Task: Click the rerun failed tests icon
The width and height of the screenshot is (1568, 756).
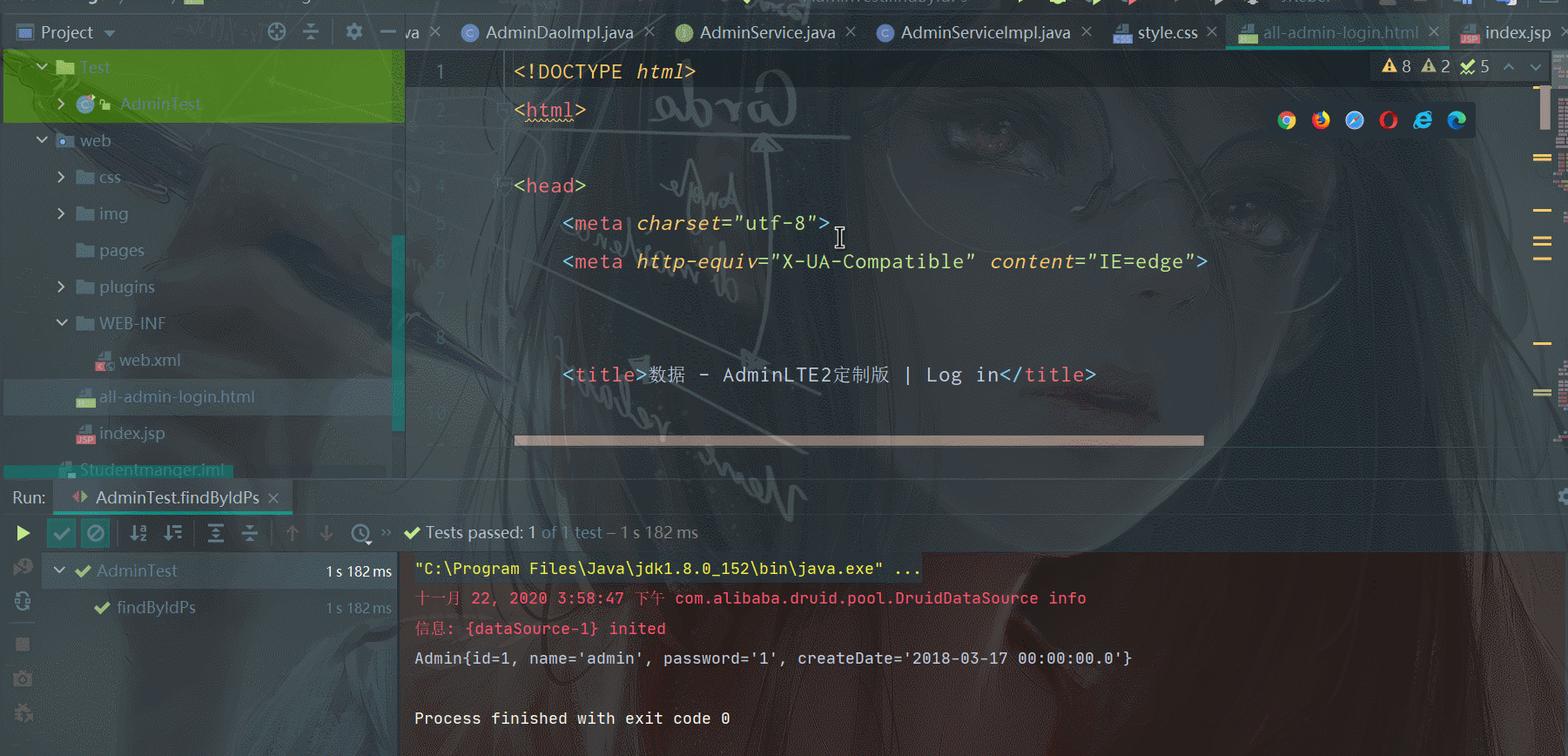Action: [x=24, y=567]
